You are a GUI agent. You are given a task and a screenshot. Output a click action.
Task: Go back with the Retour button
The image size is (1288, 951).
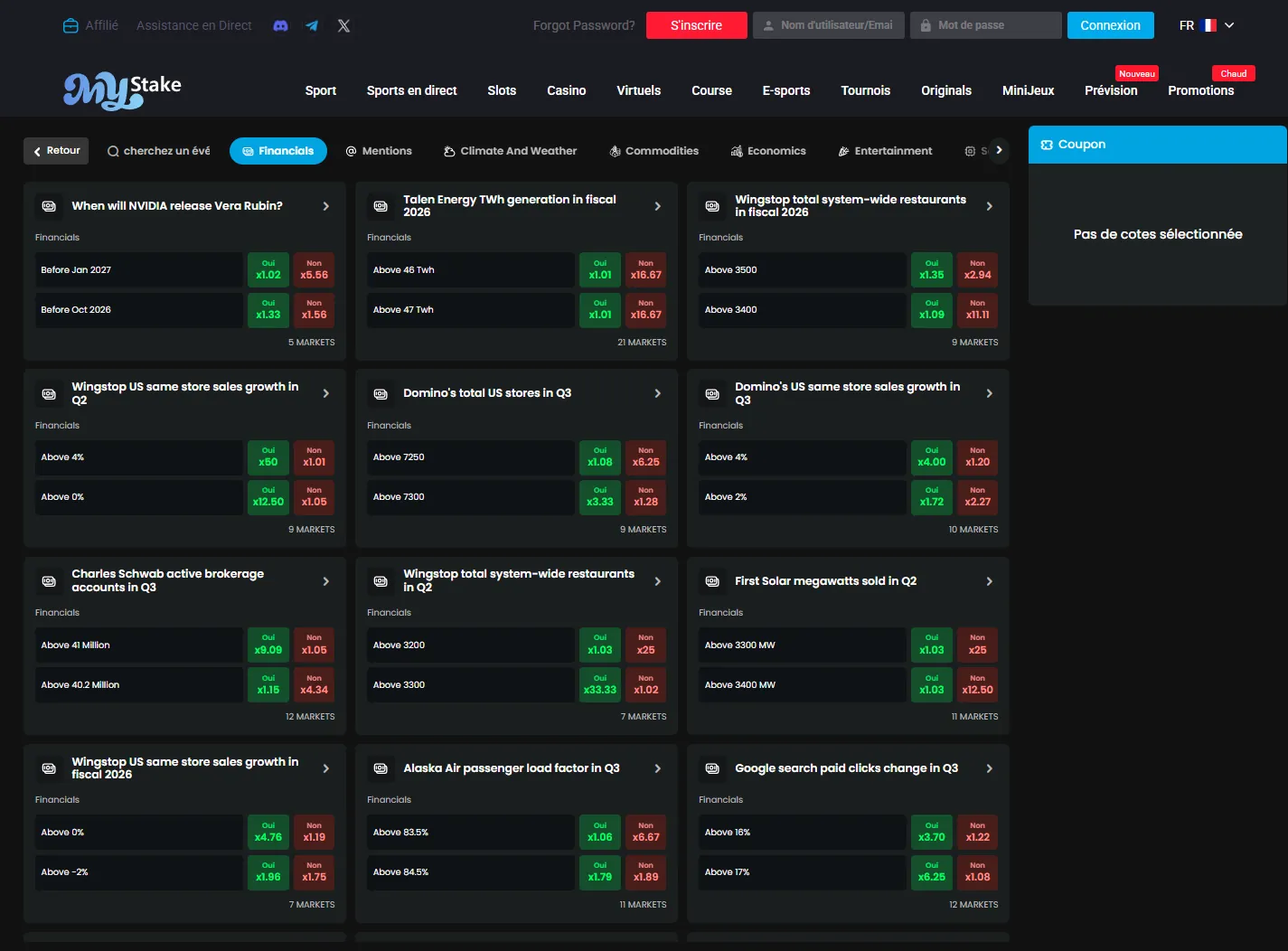pyautogui.click(x=56, y=151)
